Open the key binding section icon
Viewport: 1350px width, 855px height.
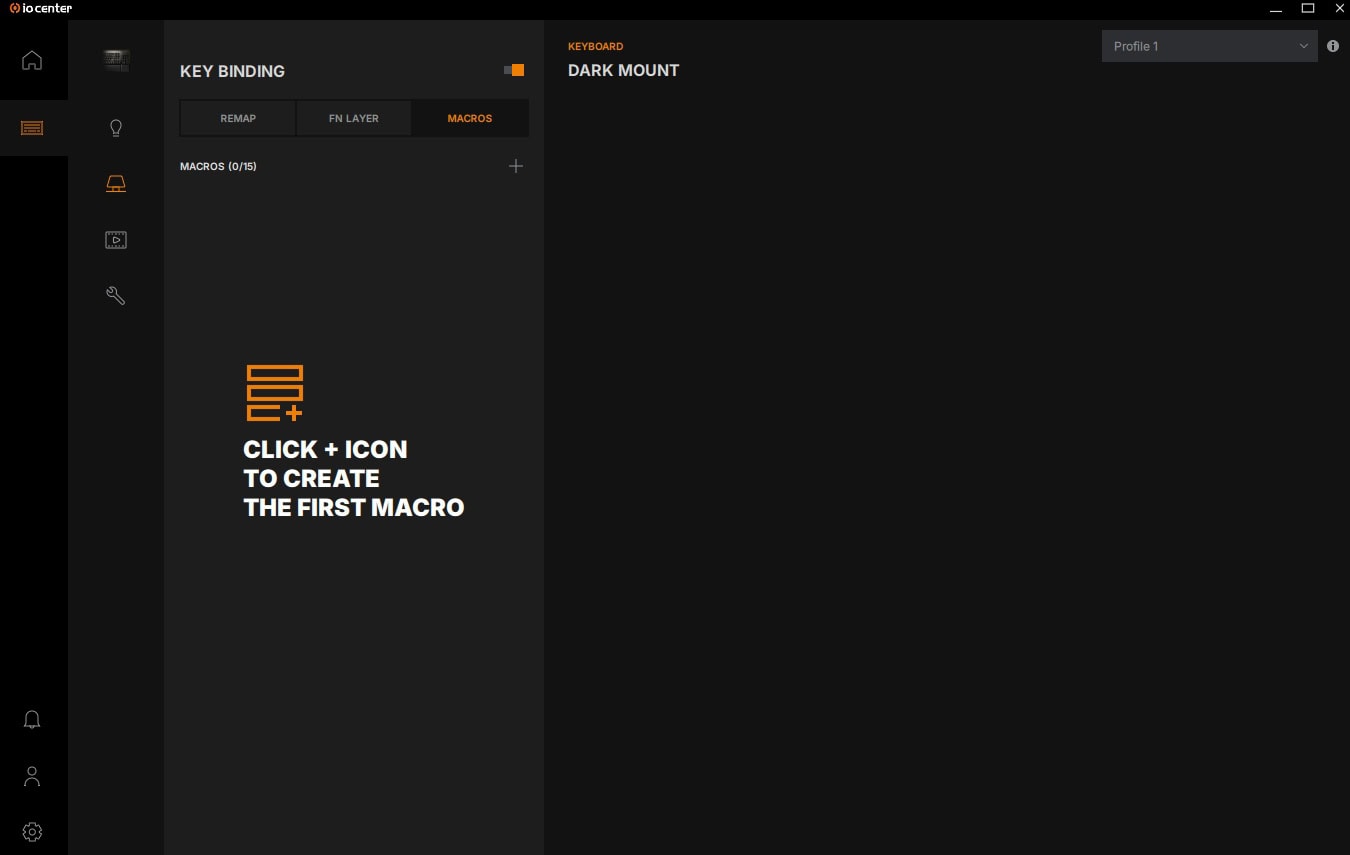[x=116, y=184]
